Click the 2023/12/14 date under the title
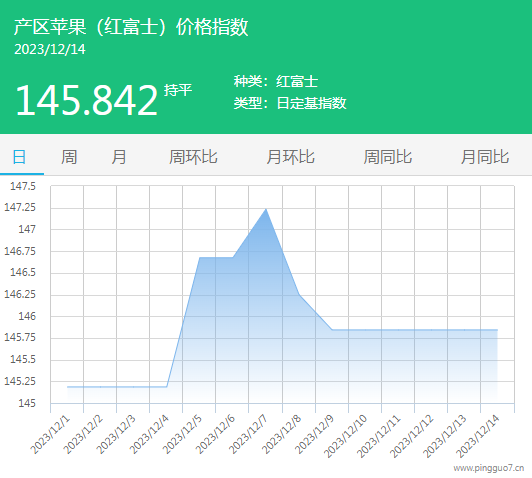Viewport: 532px width, 478px height. tap(50, 50)
